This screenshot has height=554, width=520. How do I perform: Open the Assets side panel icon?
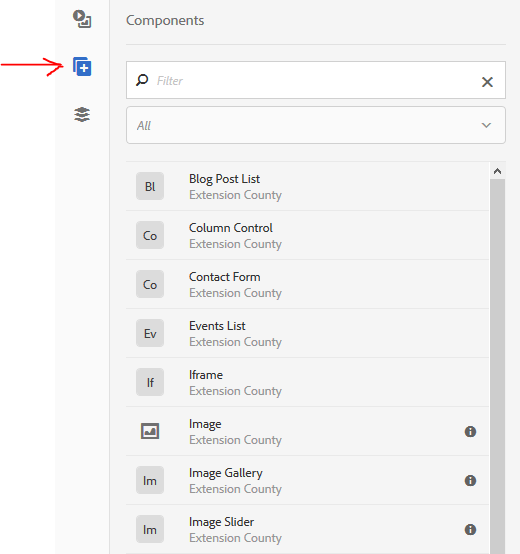(x=82, y=19)
